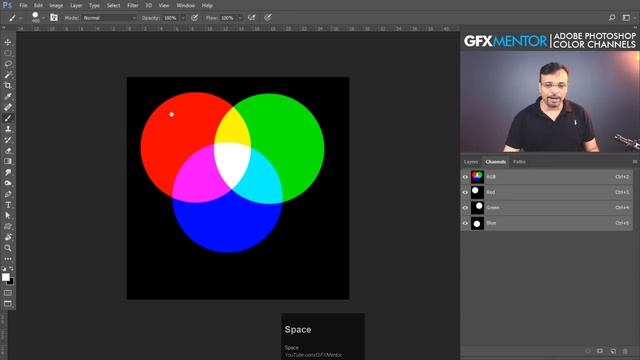This screenshot has width=640, height=360.
Task: Enable airbrush build-up icon
Action: [252, 18]
